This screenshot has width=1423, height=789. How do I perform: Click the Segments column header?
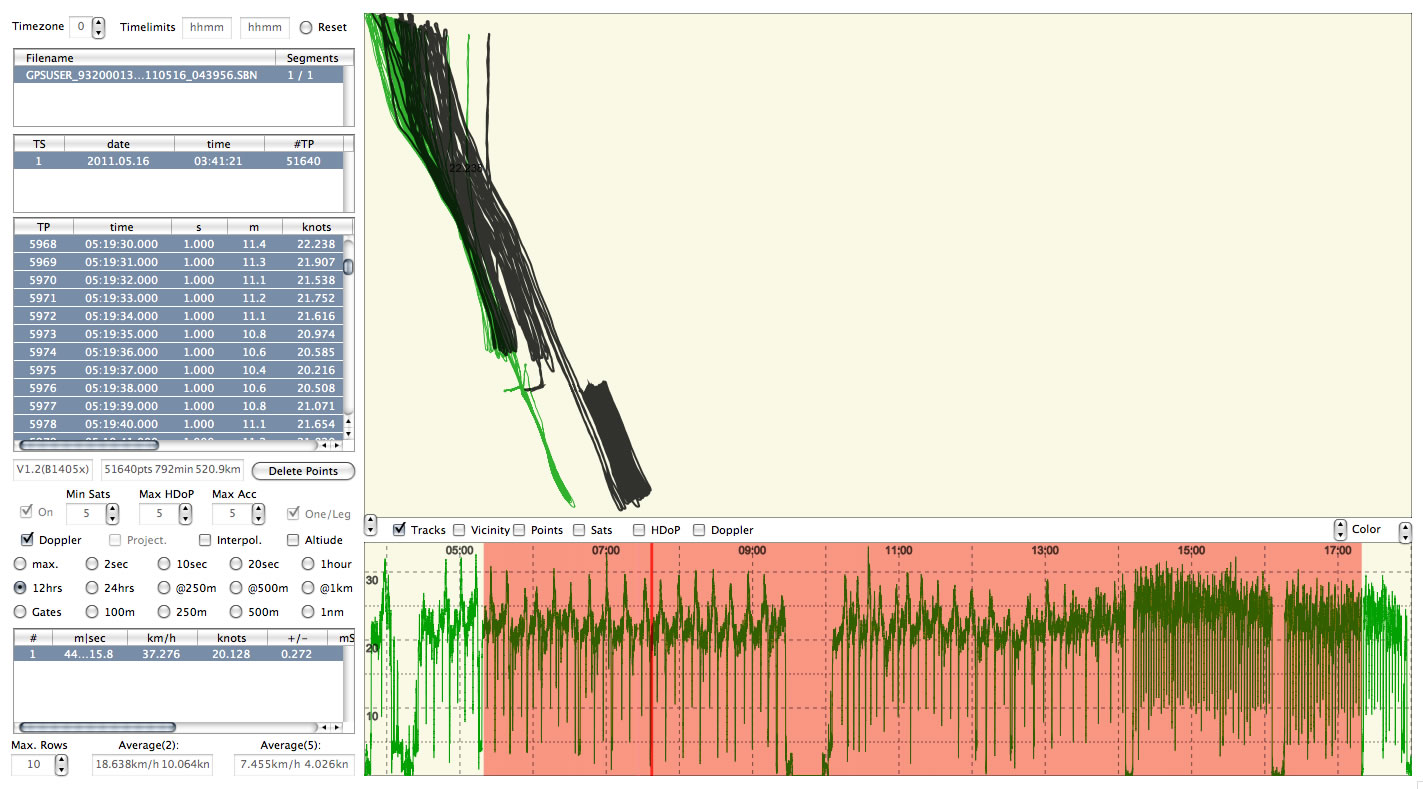pos(312,58)
